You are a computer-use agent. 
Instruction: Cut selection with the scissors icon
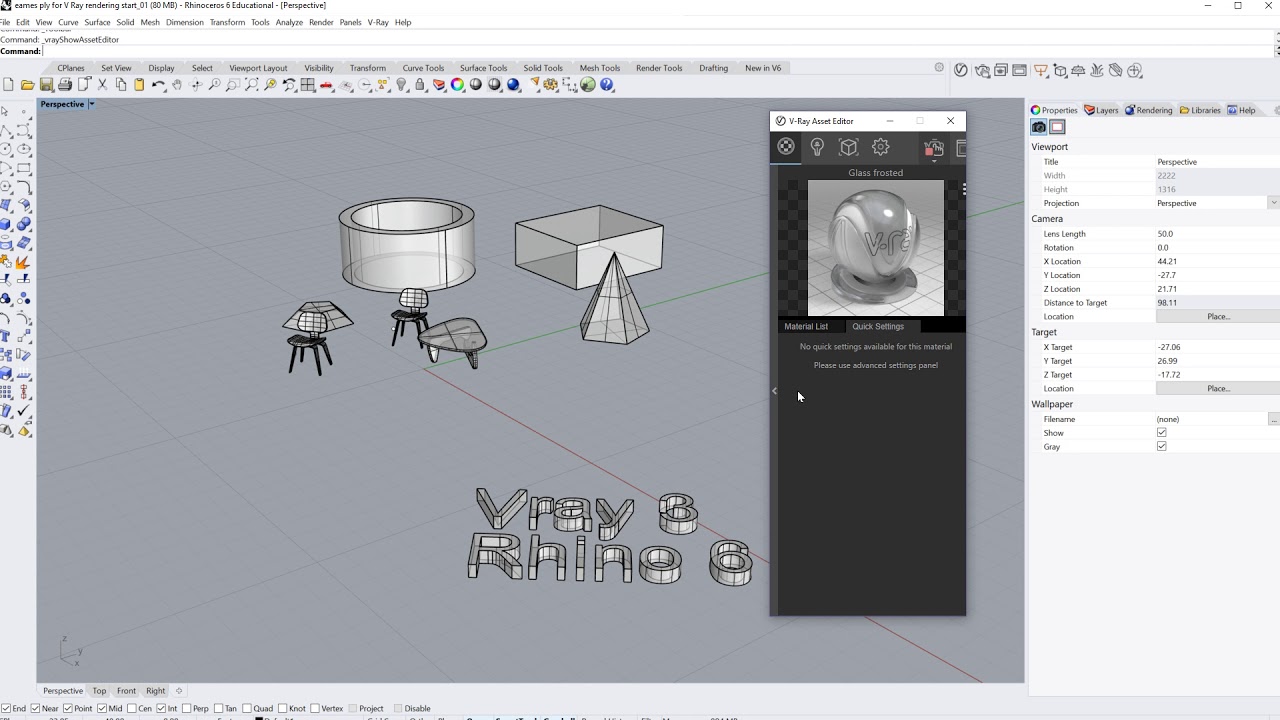[102, 85]
